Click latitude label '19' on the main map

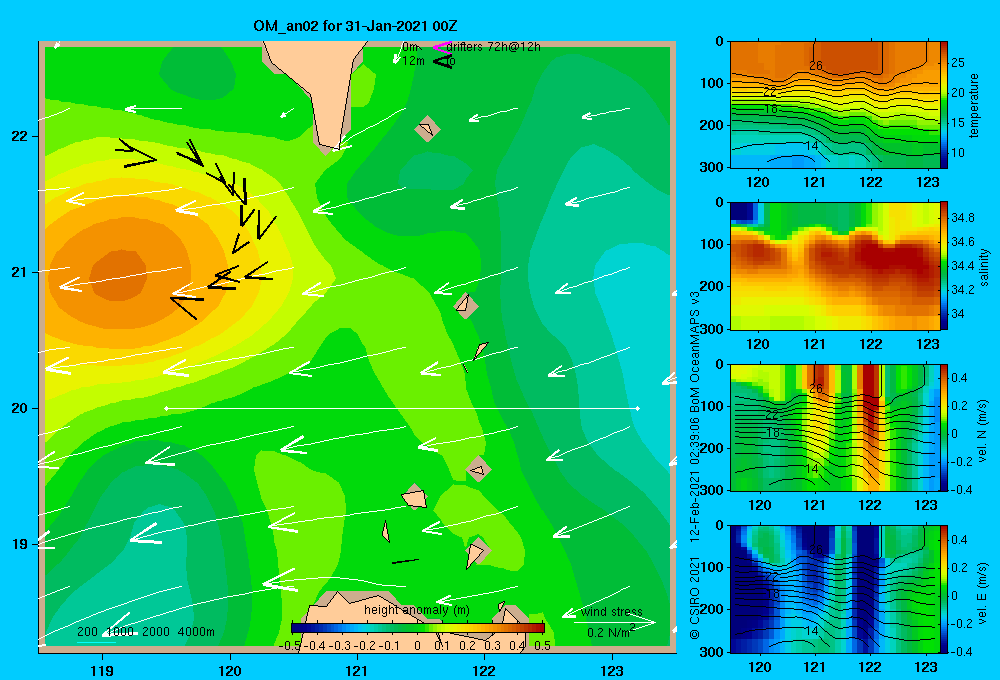(x=19, y=544)
